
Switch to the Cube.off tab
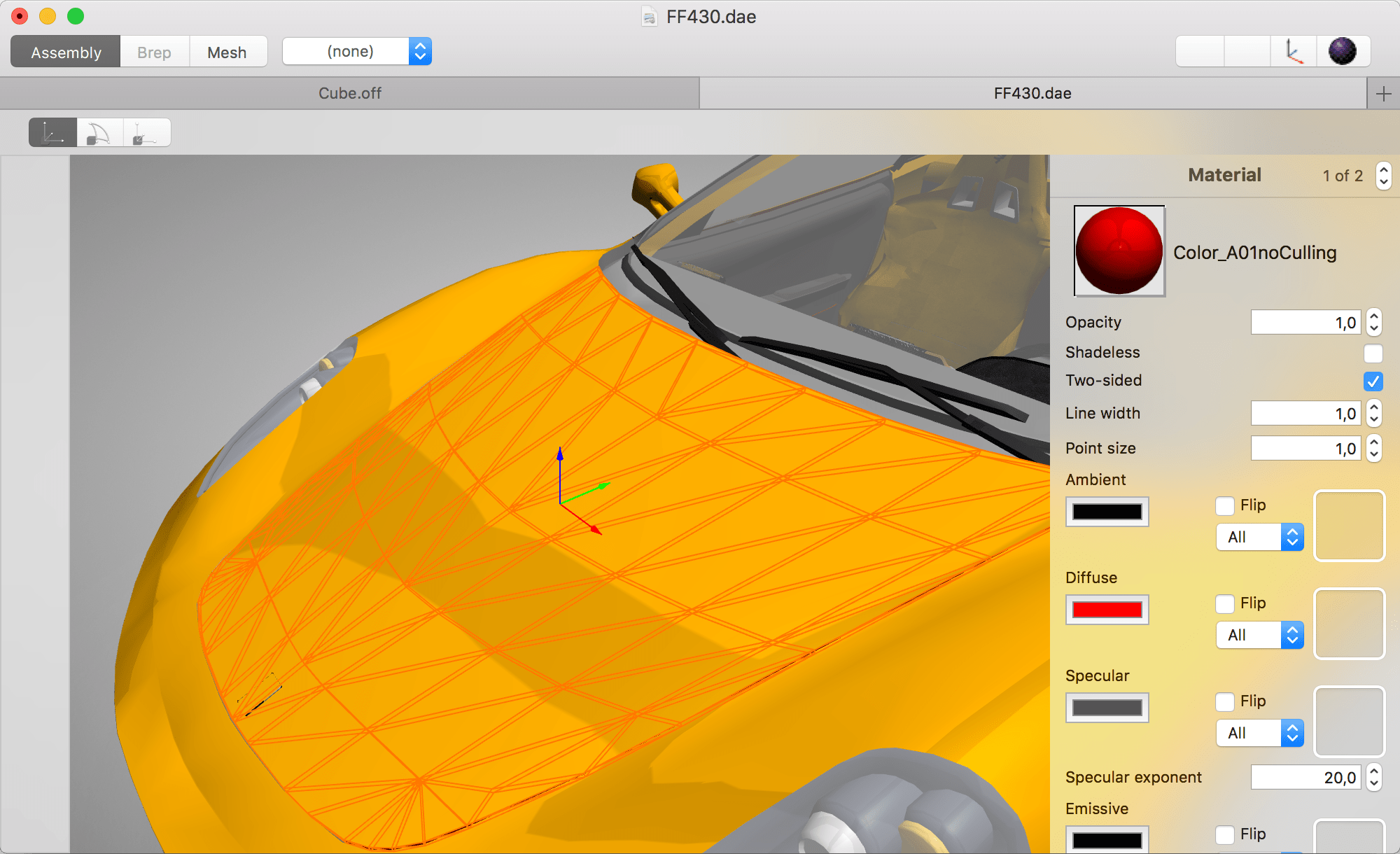(349, 92)
